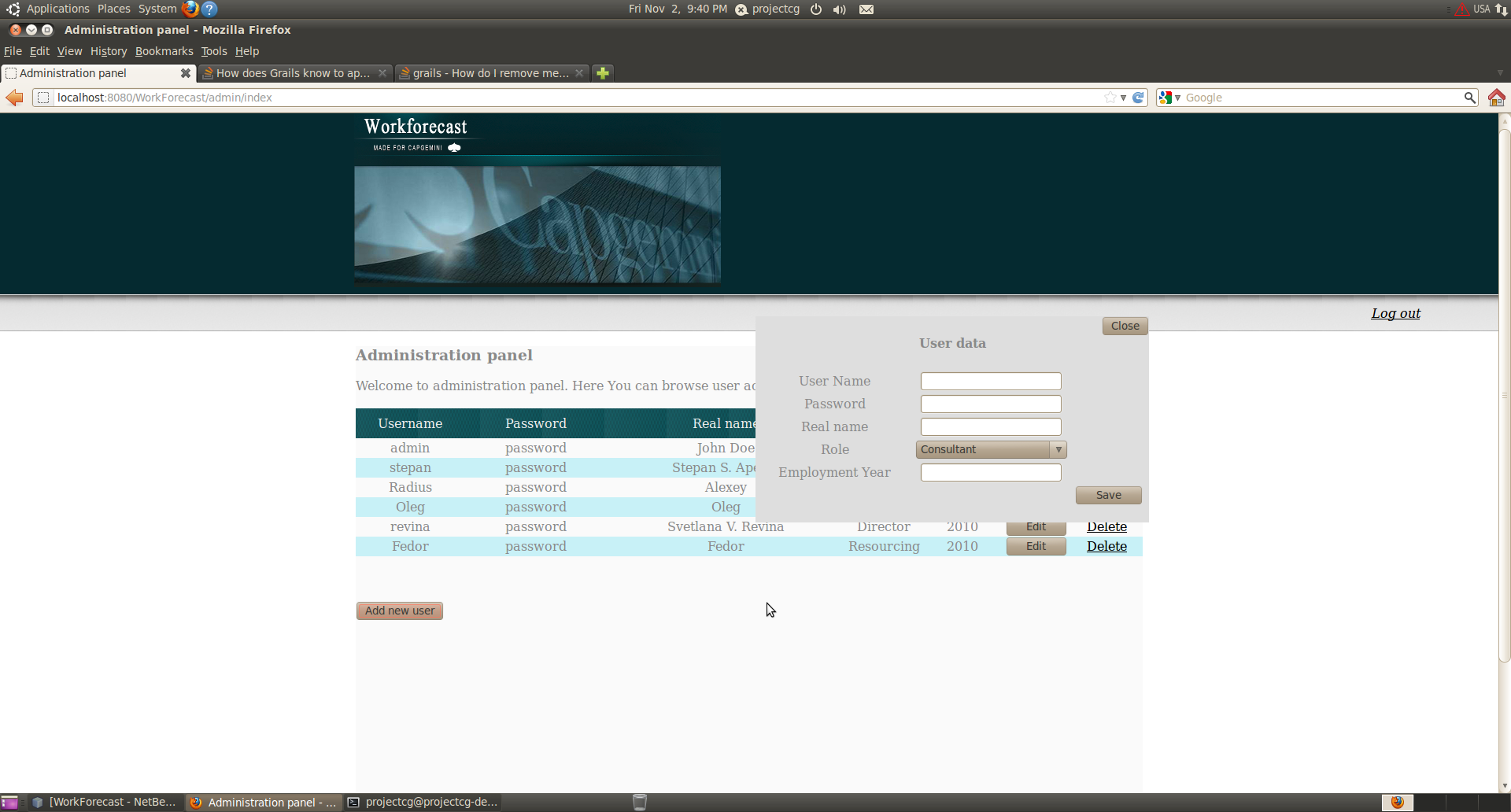The width and height of the screenshot is (1511, 812).
Task: Click the power/session icon in top panel
Action: [816, 9]
